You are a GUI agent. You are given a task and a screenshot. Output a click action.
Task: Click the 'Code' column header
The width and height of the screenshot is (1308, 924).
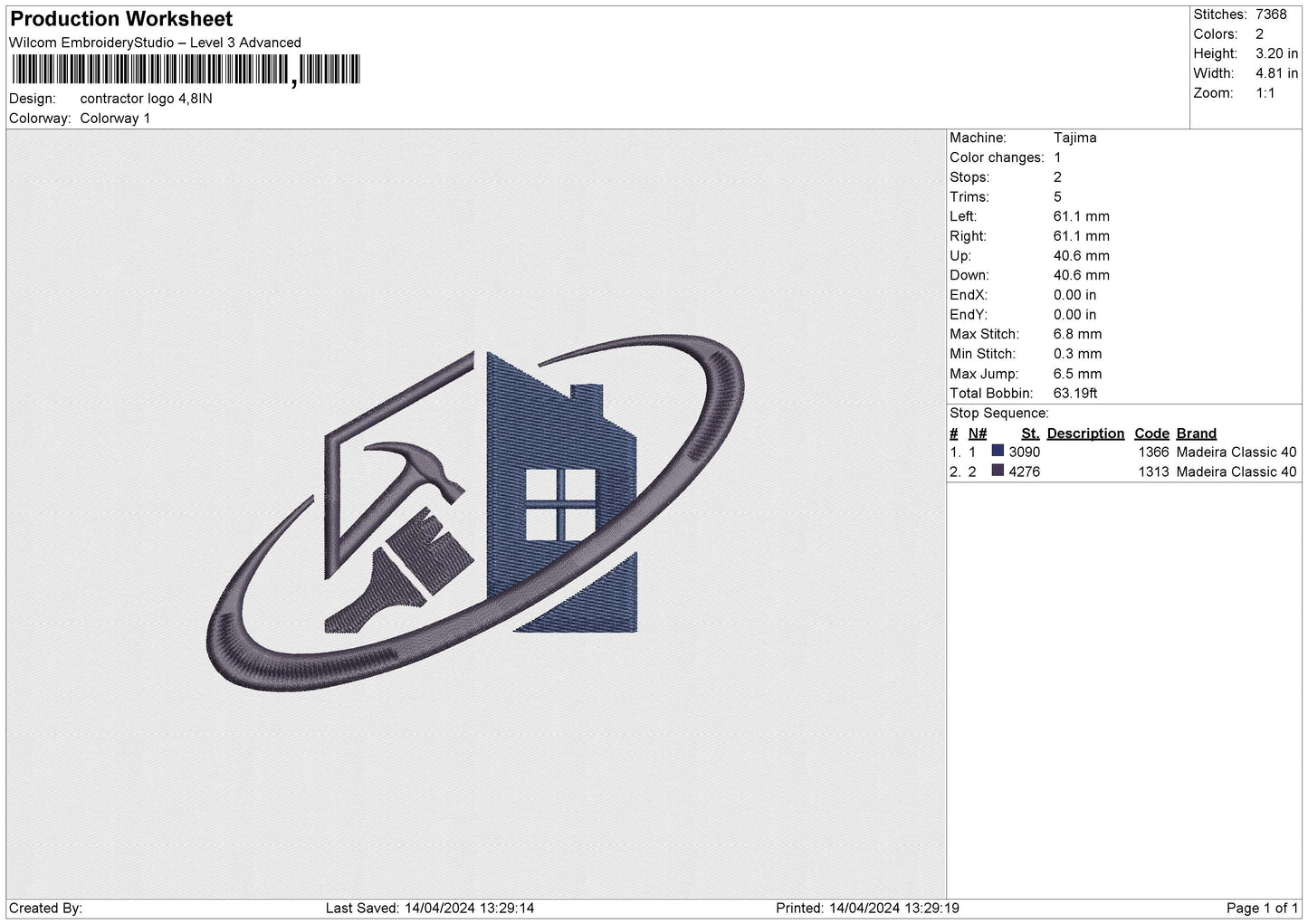1152,433
